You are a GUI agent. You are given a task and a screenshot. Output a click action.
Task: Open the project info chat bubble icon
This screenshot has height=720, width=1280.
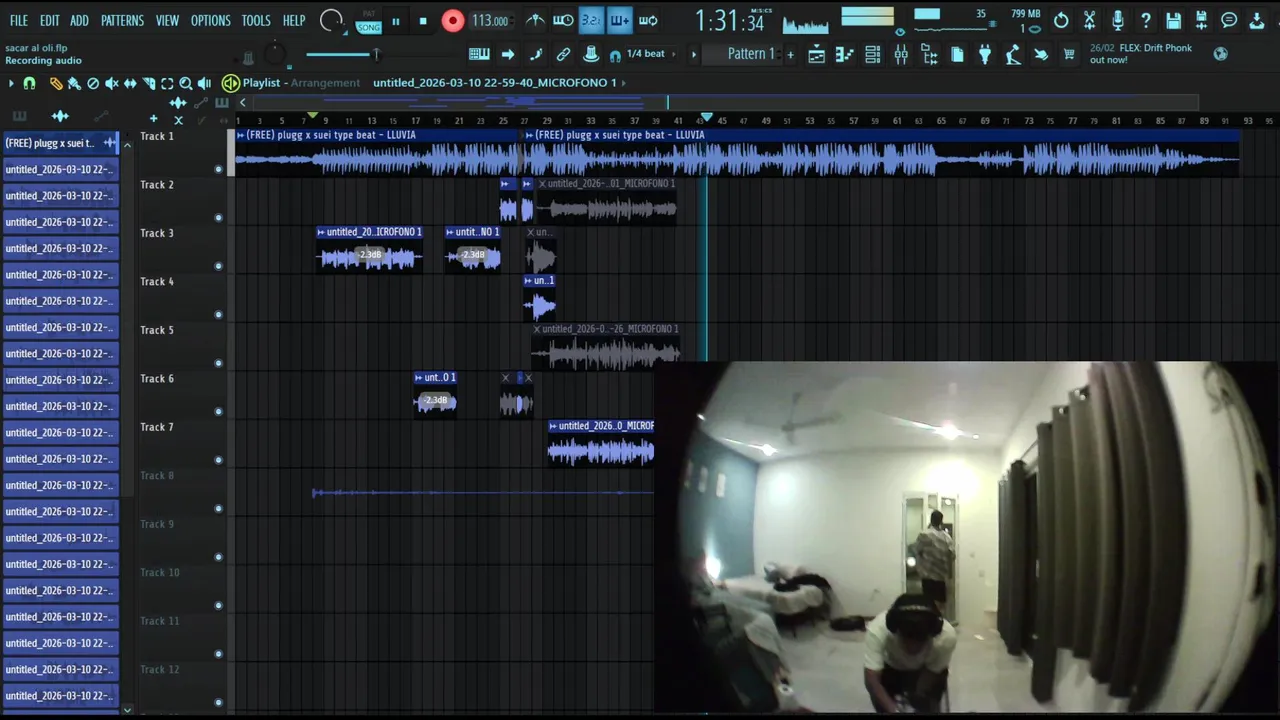(x=1229, y=20)
